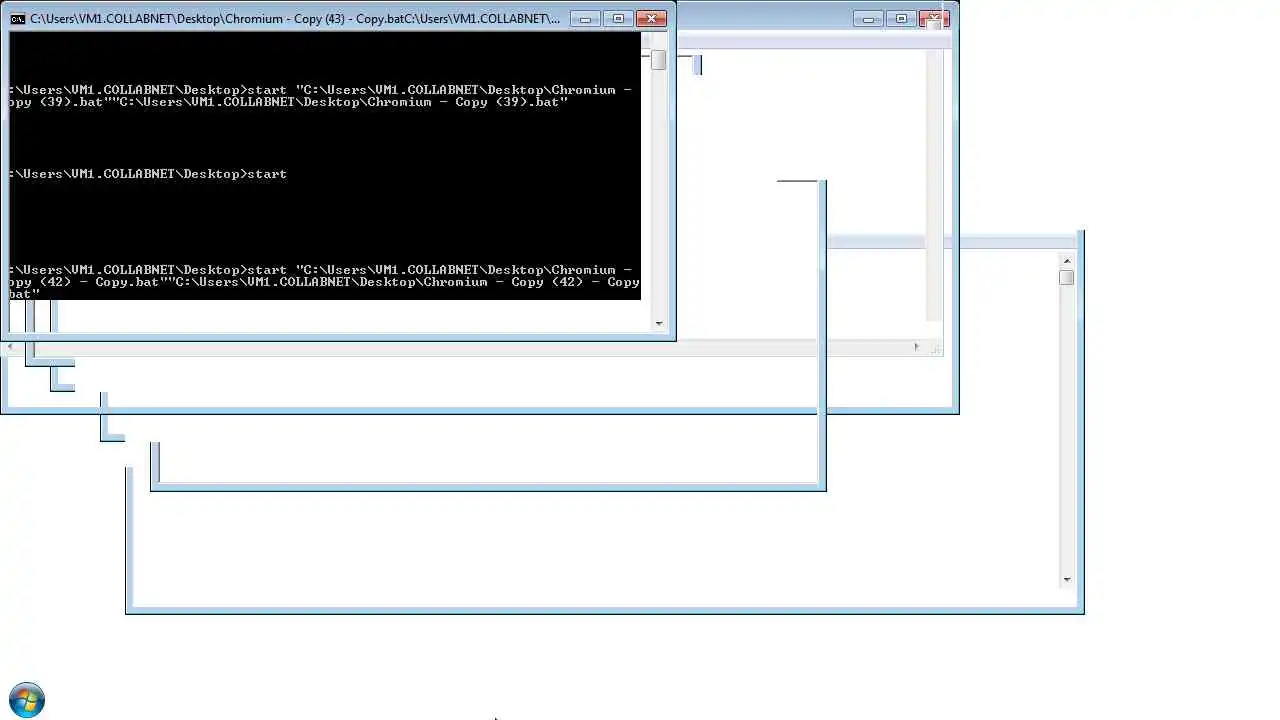Click the 'Chromium - Copy (39).bat' command line
This screenshot has height=720, width=1280.
321,96
